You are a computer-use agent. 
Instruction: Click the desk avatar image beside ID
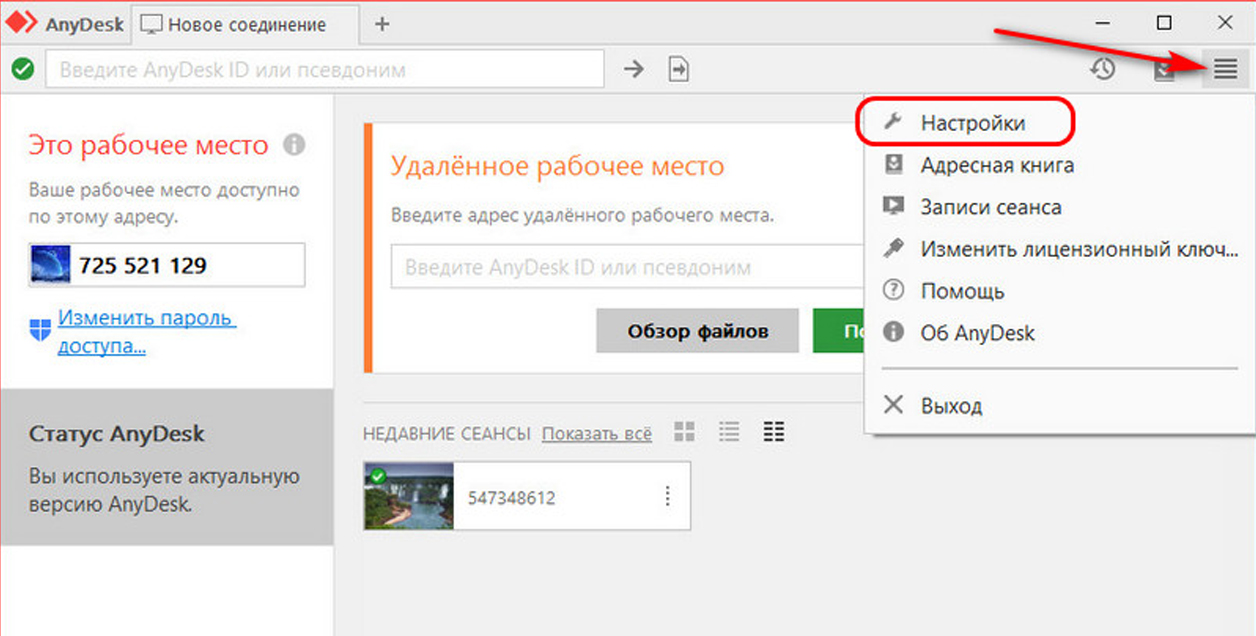click(50, 266)
